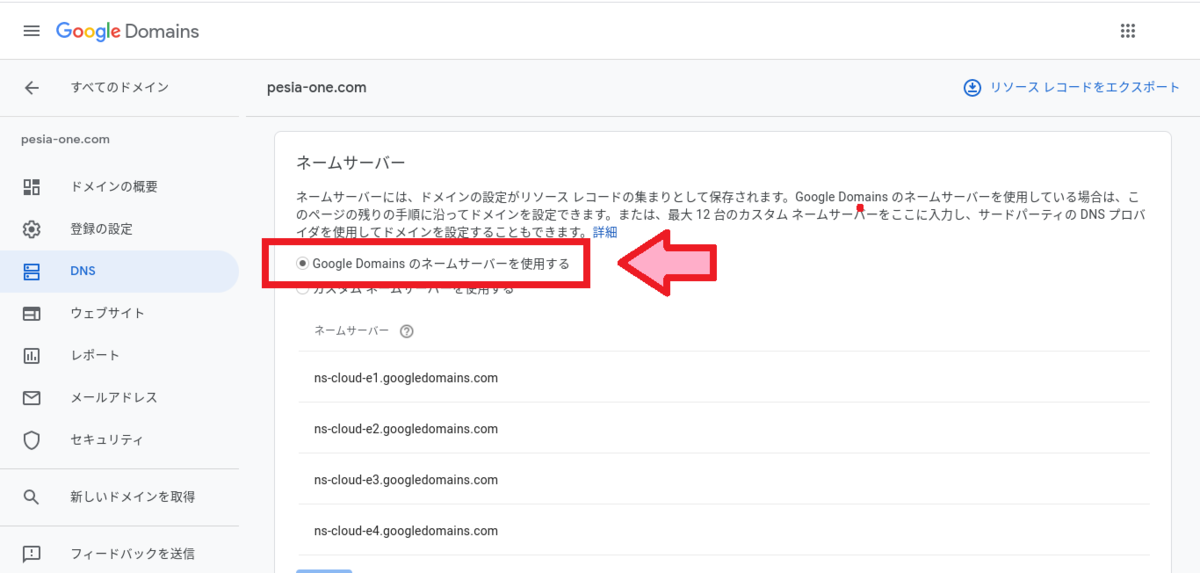Click the DNS server icon in sidebar
Screen dimensions: 1200x573
(x=31, y=271)
